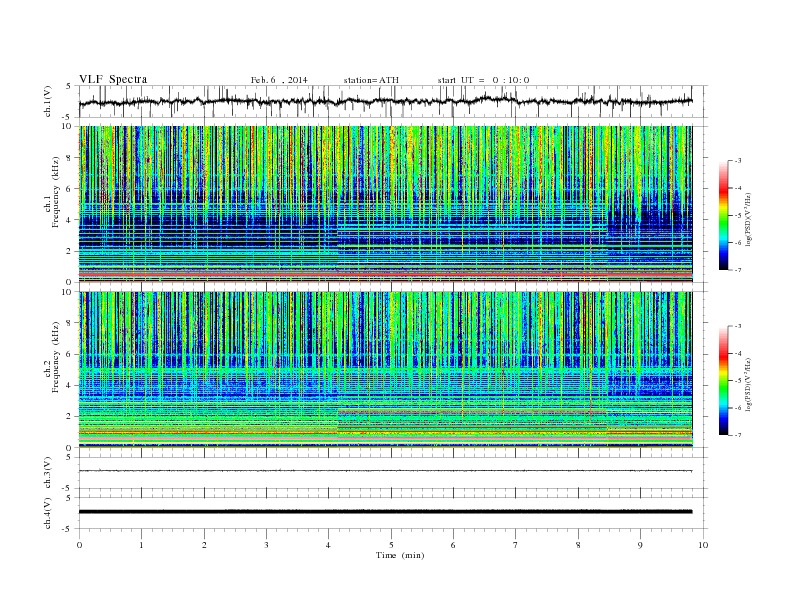Click the "station=ATH" header label
Screen dimensions: 792x612
click(371, 80)
